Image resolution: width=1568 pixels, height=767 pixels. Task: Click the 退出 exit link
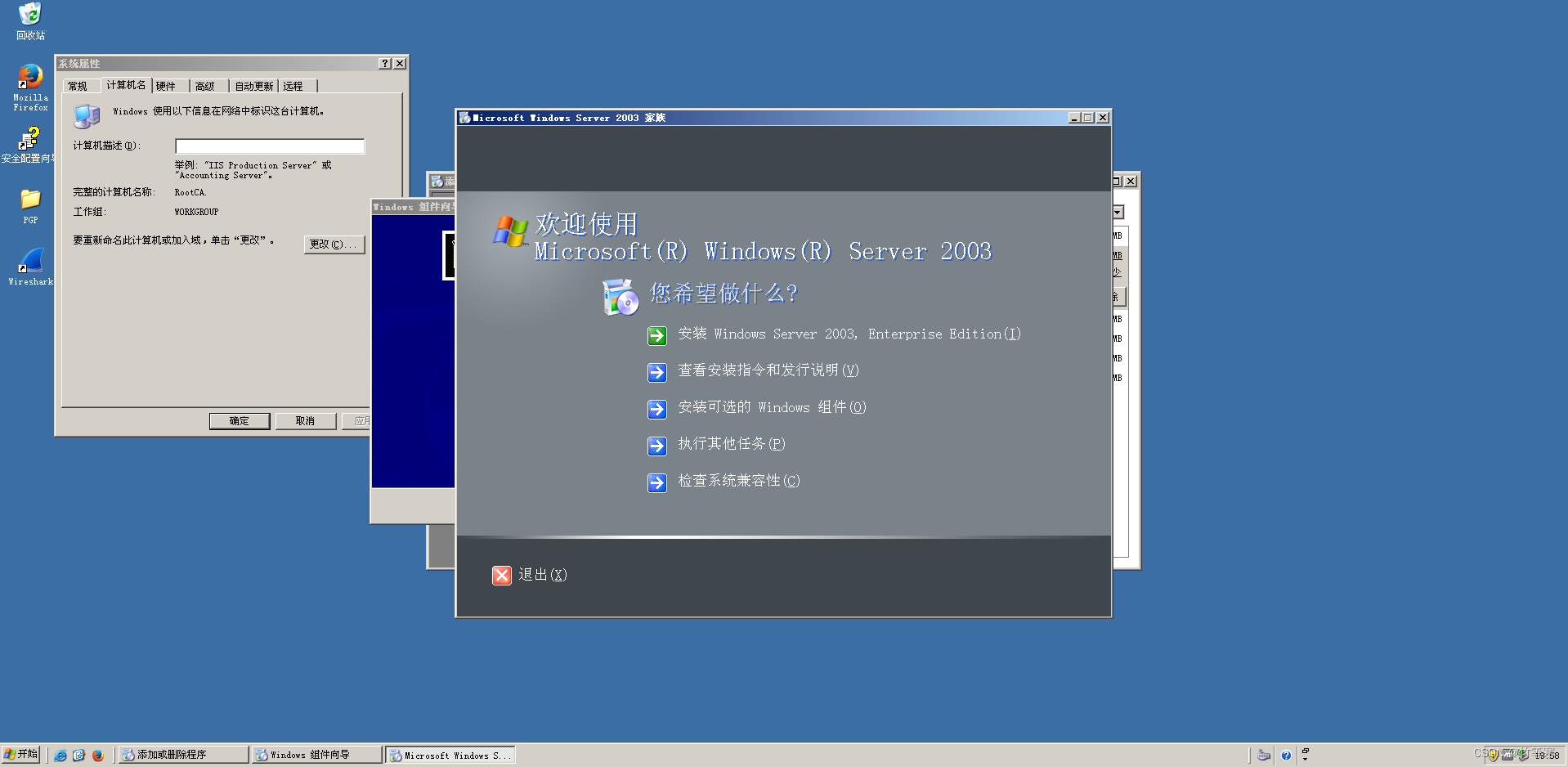[x=543, y=575]
